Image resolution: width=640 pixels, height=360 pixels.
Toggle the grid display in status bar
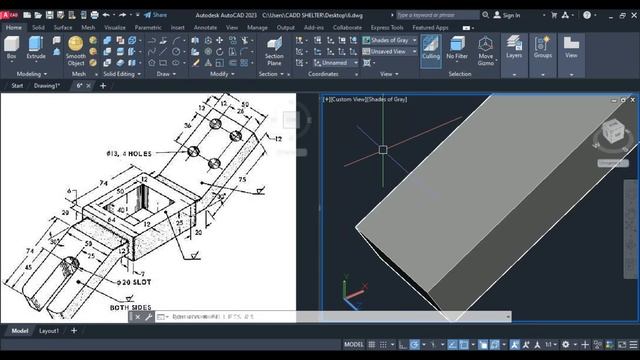(371, 345)
